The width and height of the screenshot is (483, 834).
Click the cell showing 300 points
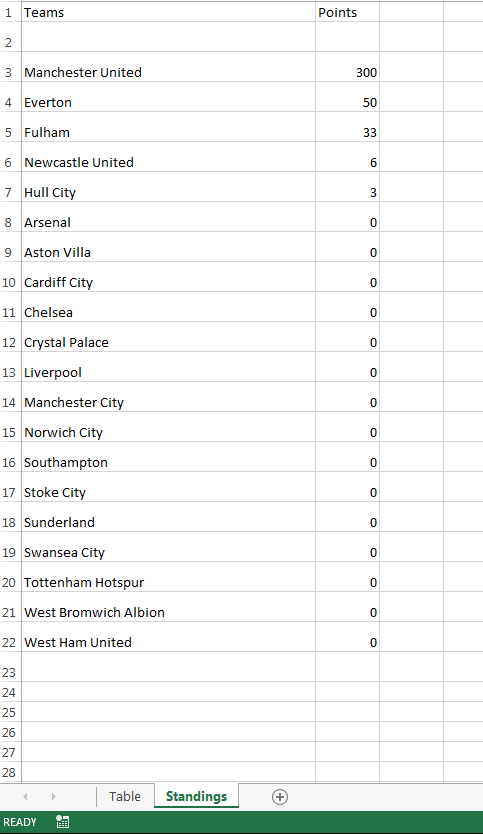tap(347, 72)
